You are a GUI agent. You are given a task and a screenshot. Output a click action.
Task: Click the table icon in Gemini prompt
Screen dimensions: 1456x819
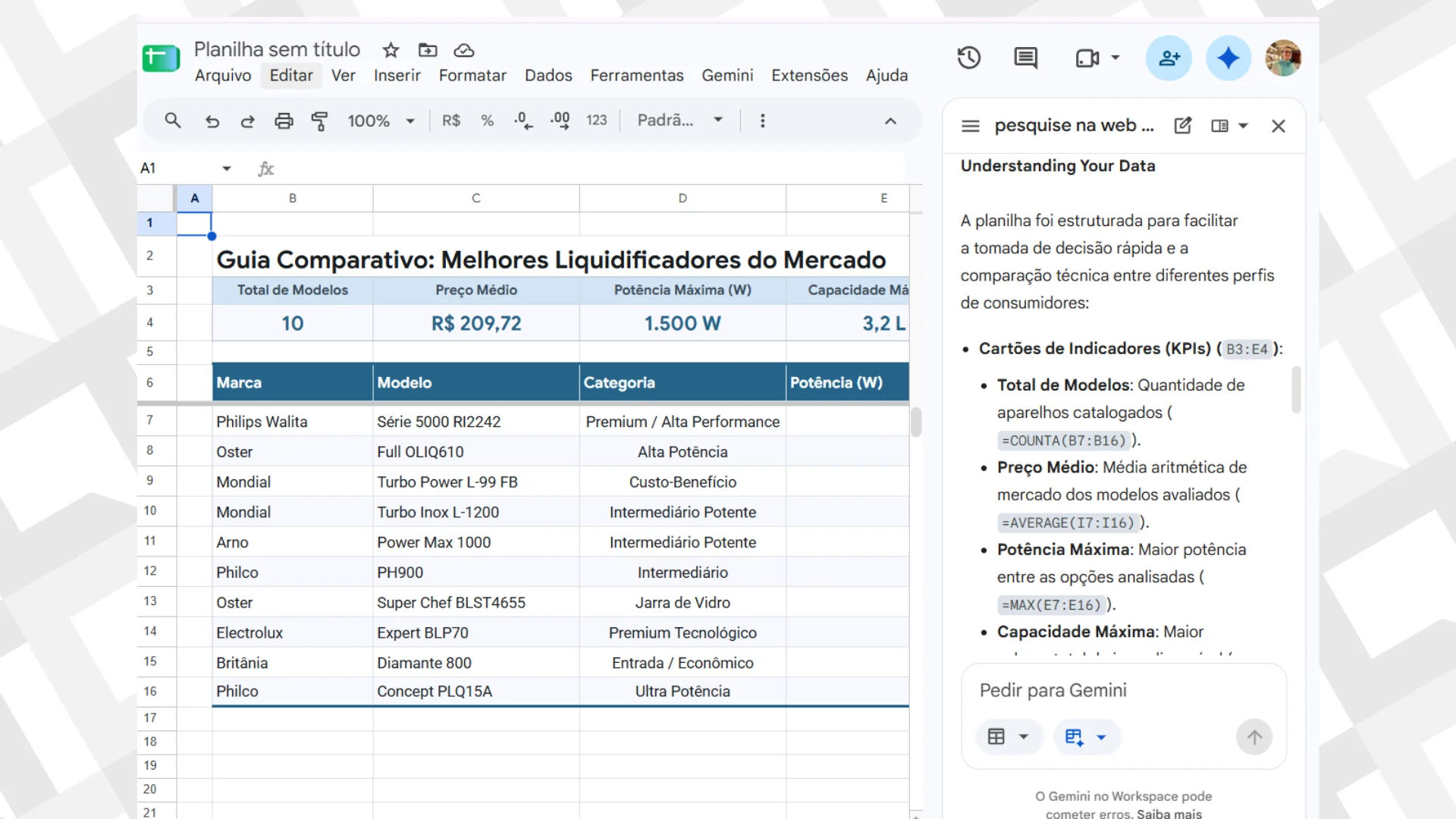click(996, 736)
